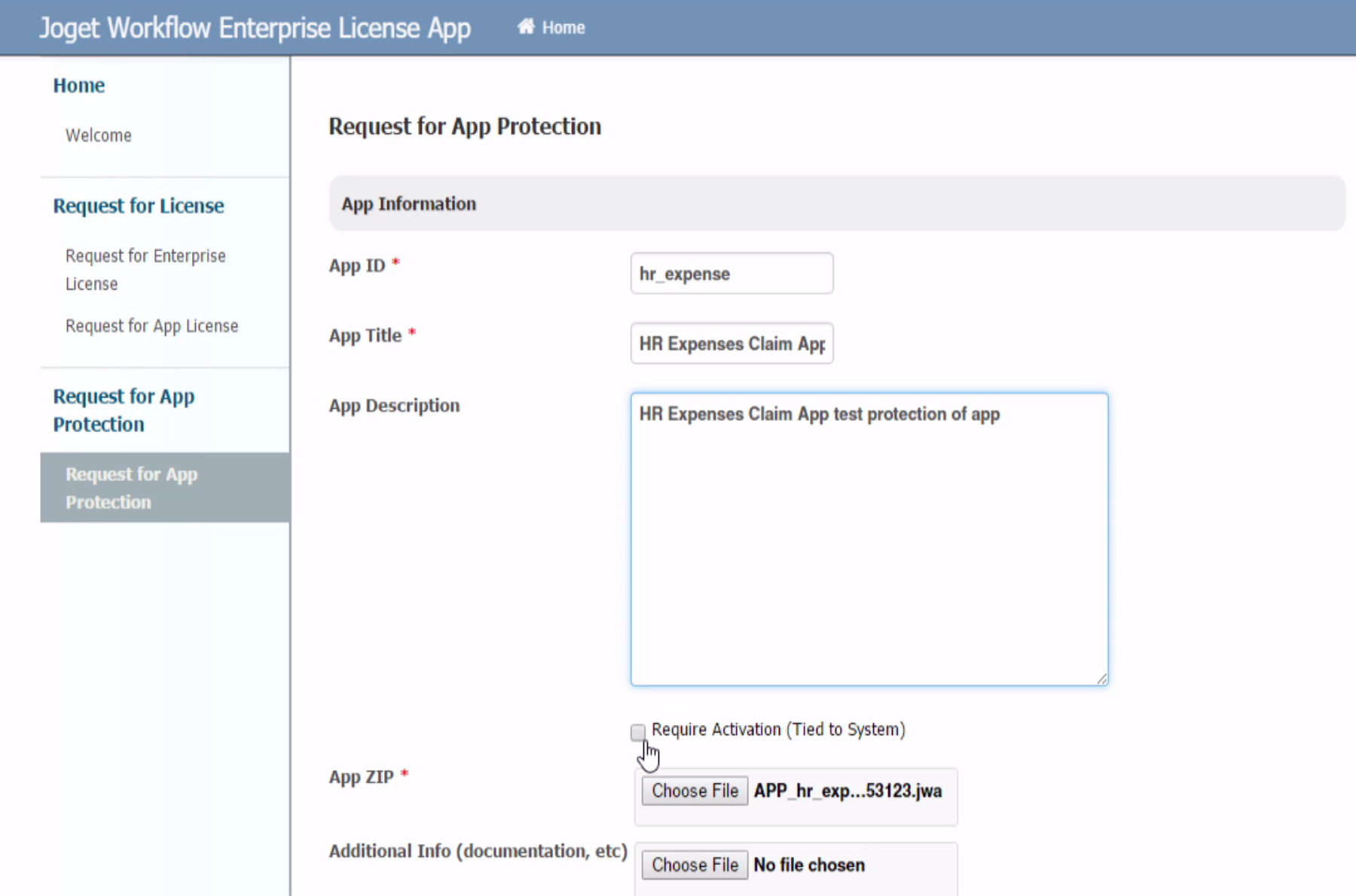Enable Require Activation (Tied to System) checkbox
Image resolution: width=1356 pixels, height=896 pixels.
coord(638,732)
